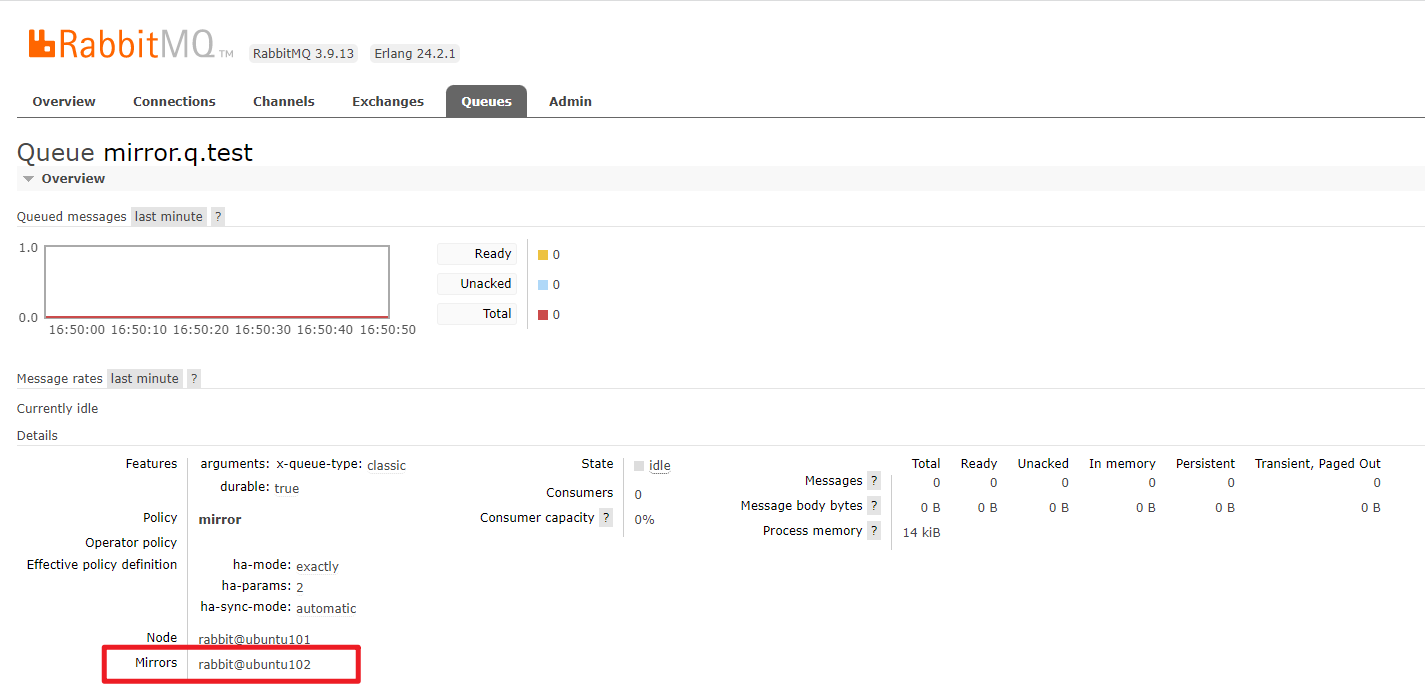This screenshot has width=1425, height=694.
Task: Click the 'Effective policy definition' label
Action: (x=102, y=564)
